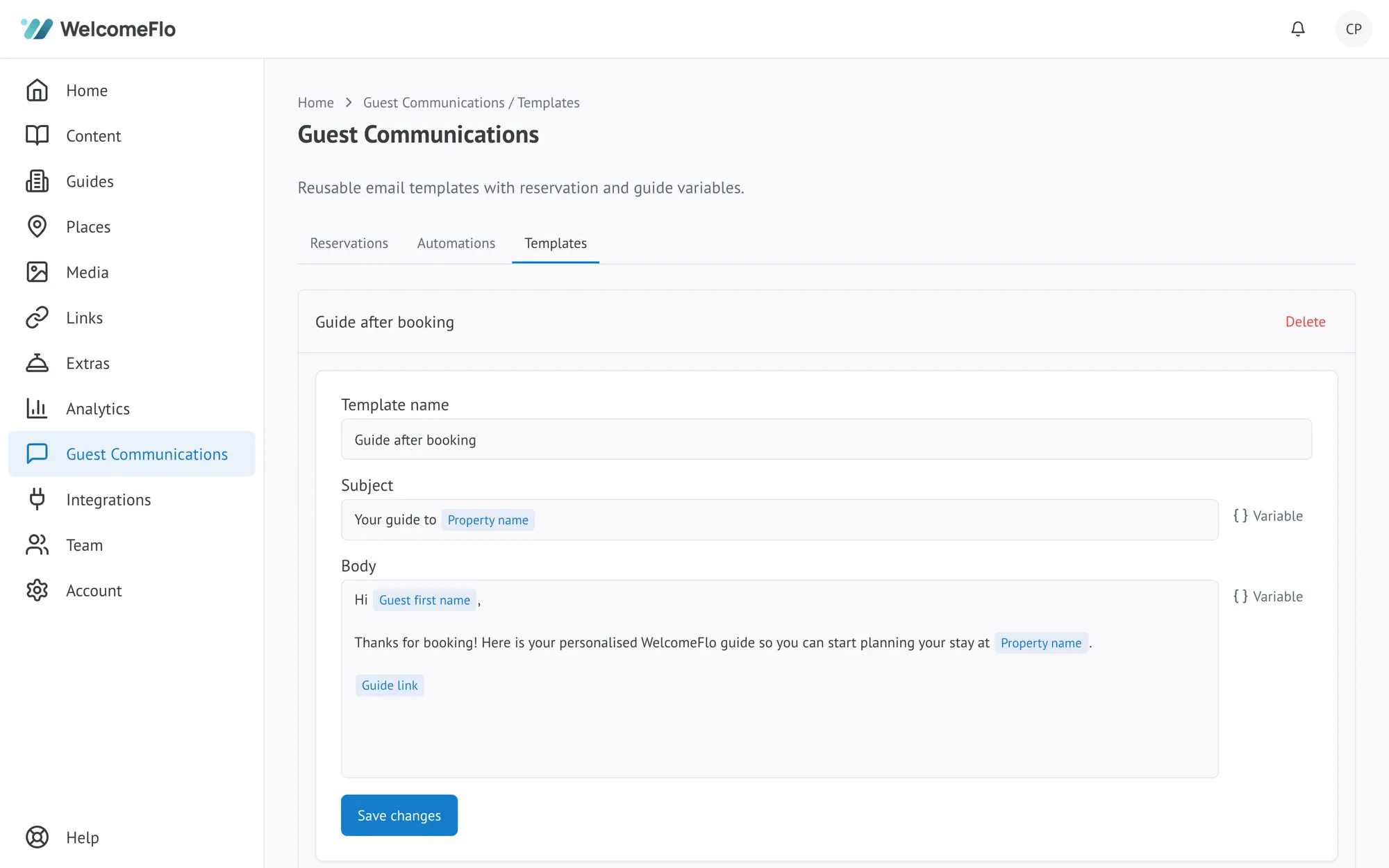Open Analytics chart icon
1389x868 pixels.
point(38,408)
